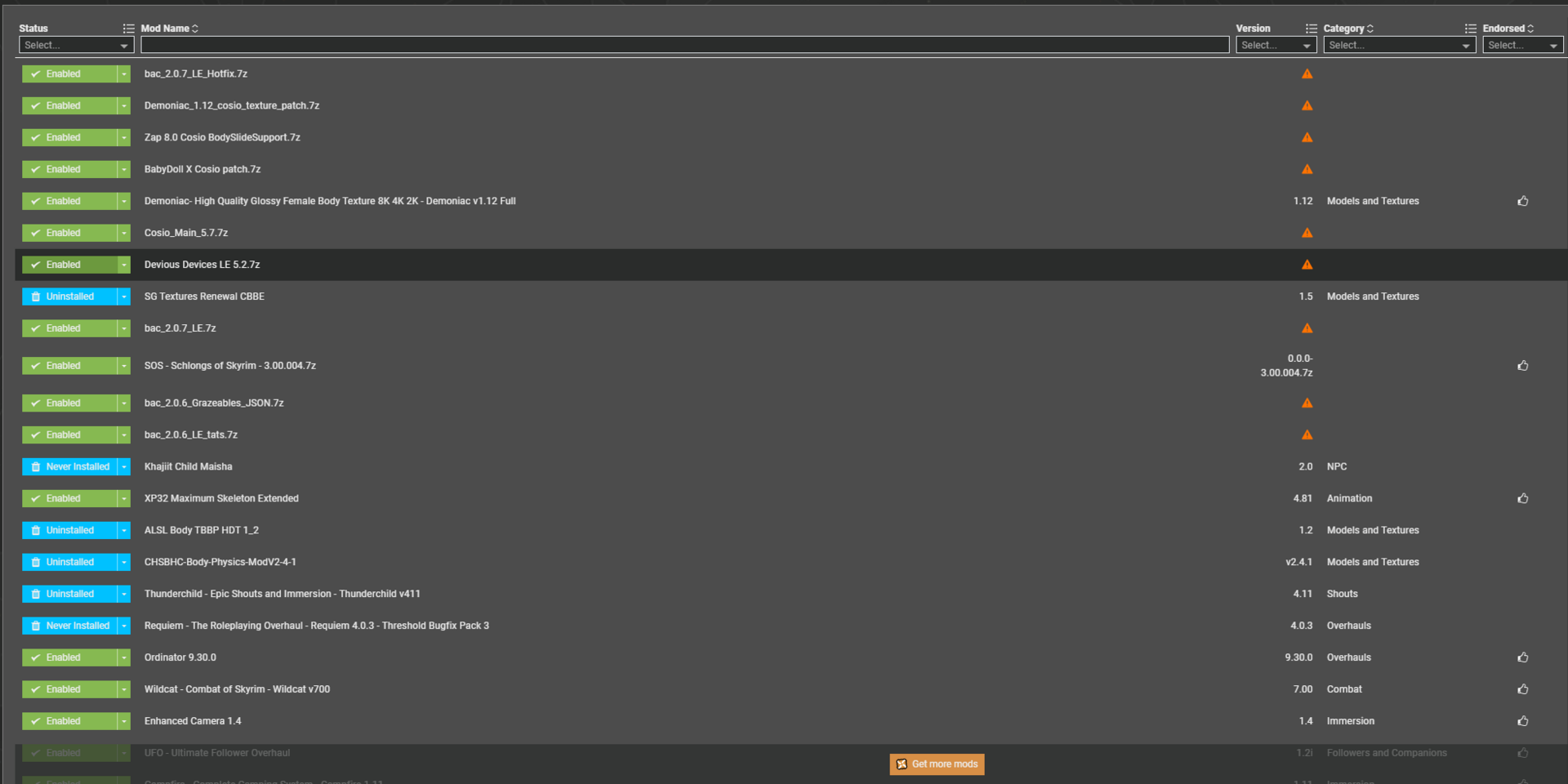Click Combat category for Wildcat

[1344, 689]
